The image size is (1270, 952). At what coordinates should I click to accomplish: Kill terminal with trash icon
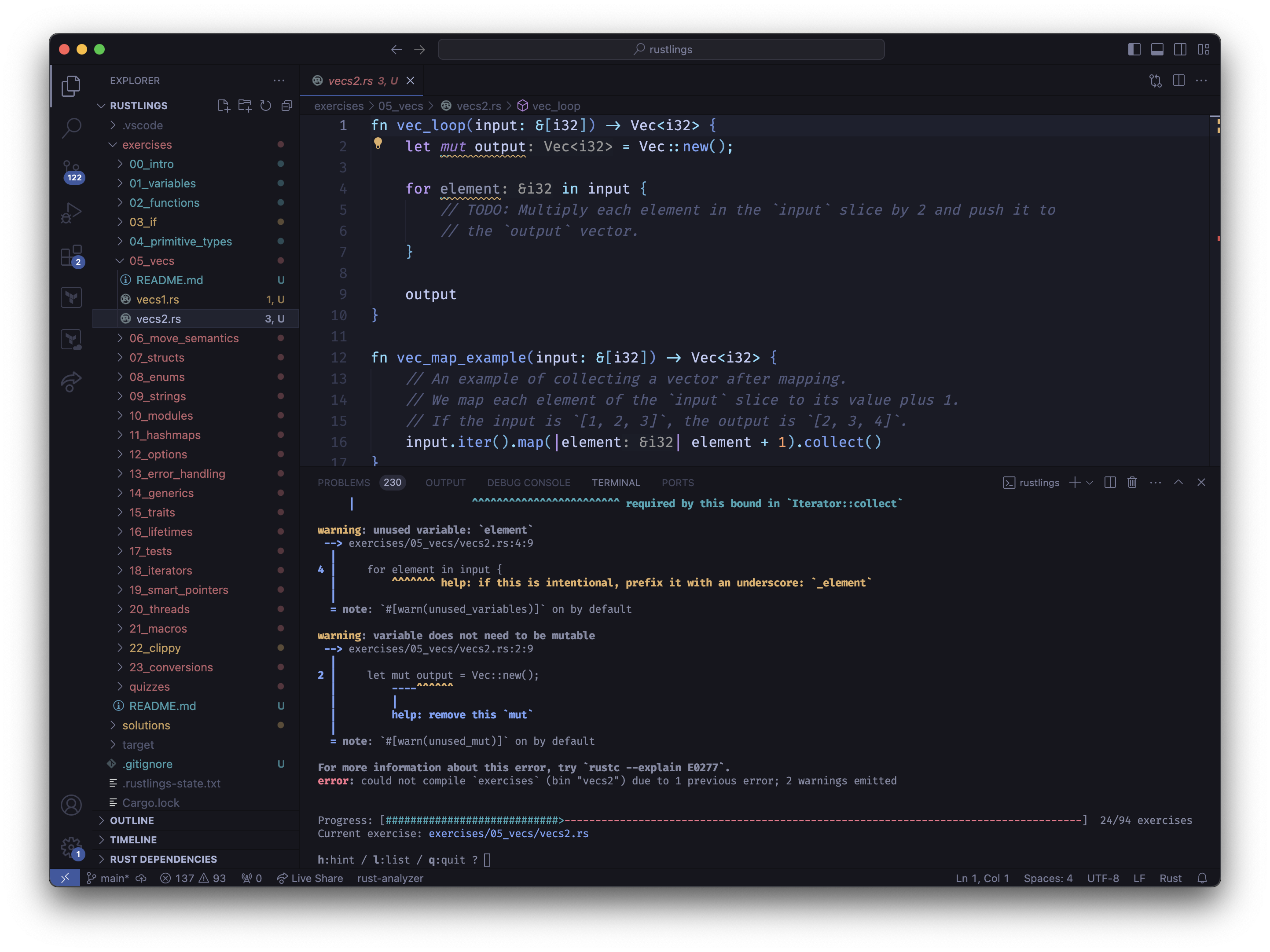pos(1132,483)
